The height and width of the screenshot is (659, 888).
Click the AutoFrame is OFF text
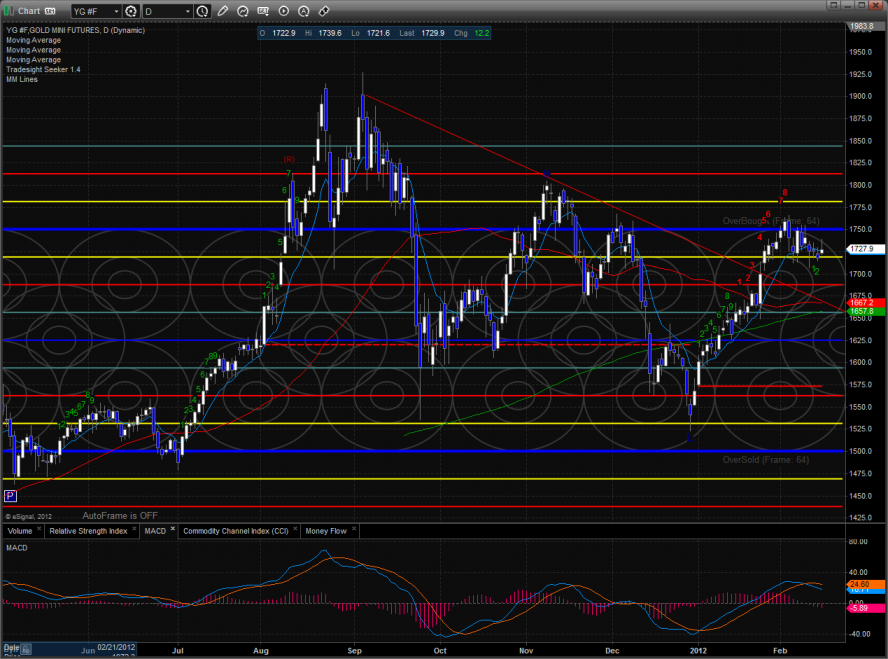[120, 516]
